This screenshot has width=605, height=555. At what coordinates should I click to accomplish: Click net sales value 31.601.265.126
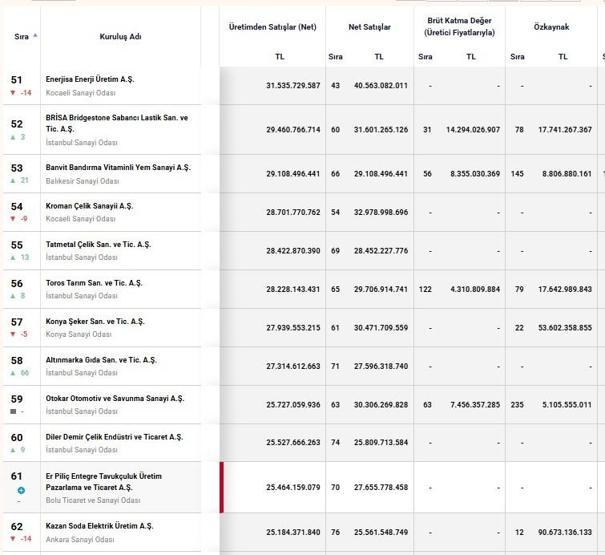tap(381, 130)
